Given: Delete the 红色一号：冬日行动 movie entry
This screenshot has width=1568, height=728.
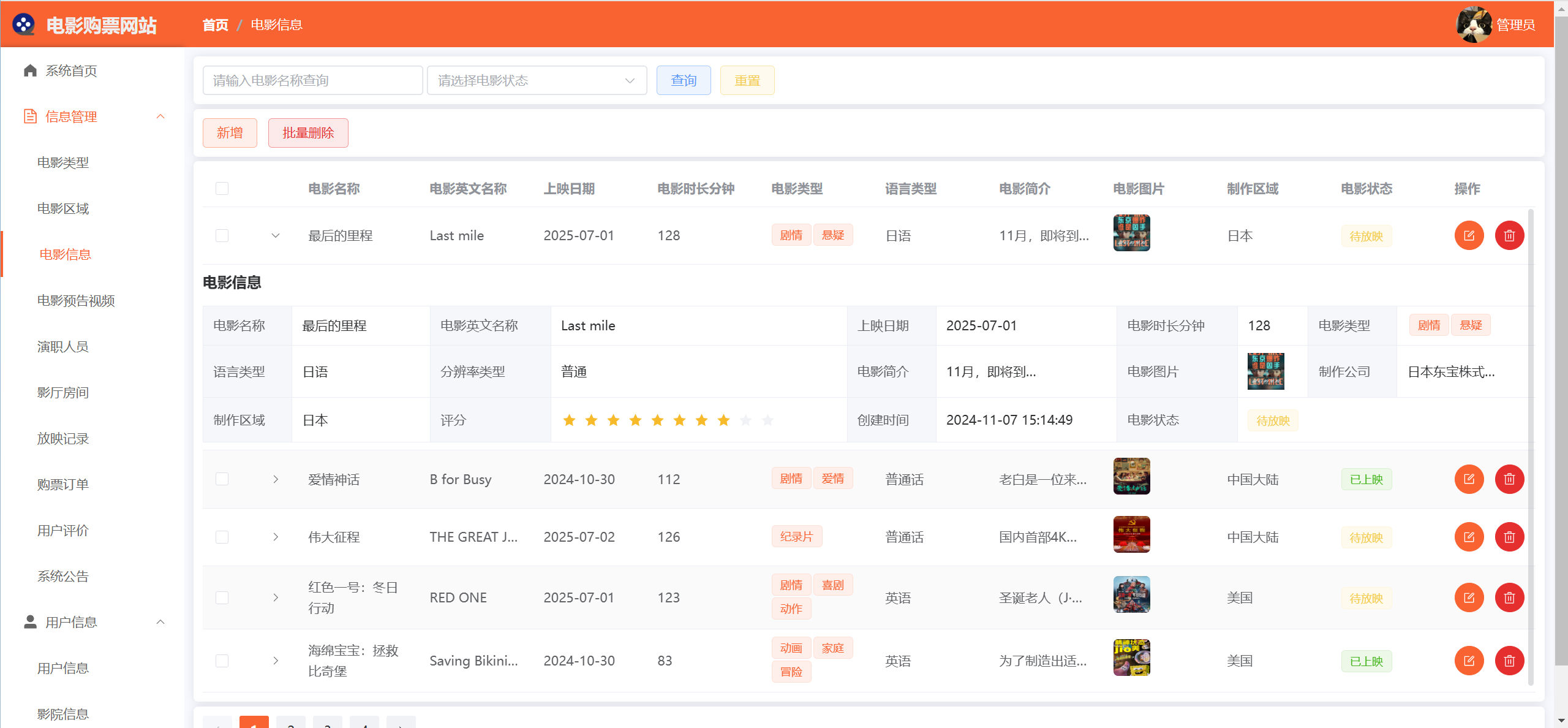Looking at the screenshot, I should (1509, 597).
